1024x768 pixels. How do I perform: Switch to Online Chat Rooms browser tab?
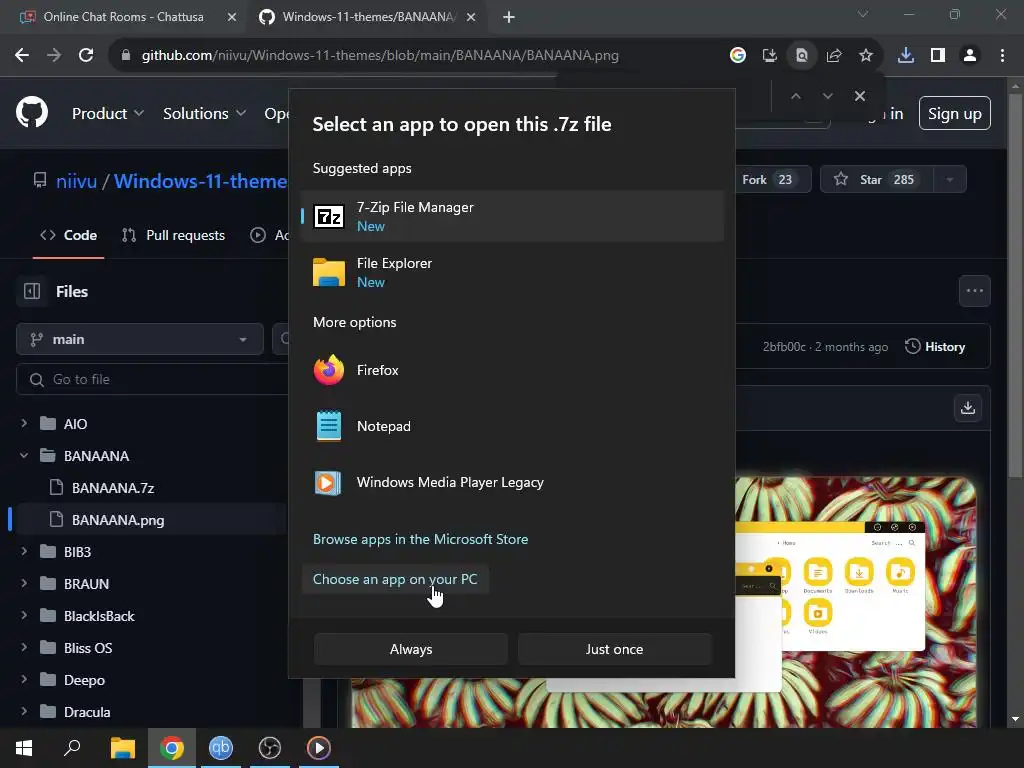click(x=123, y=17)
